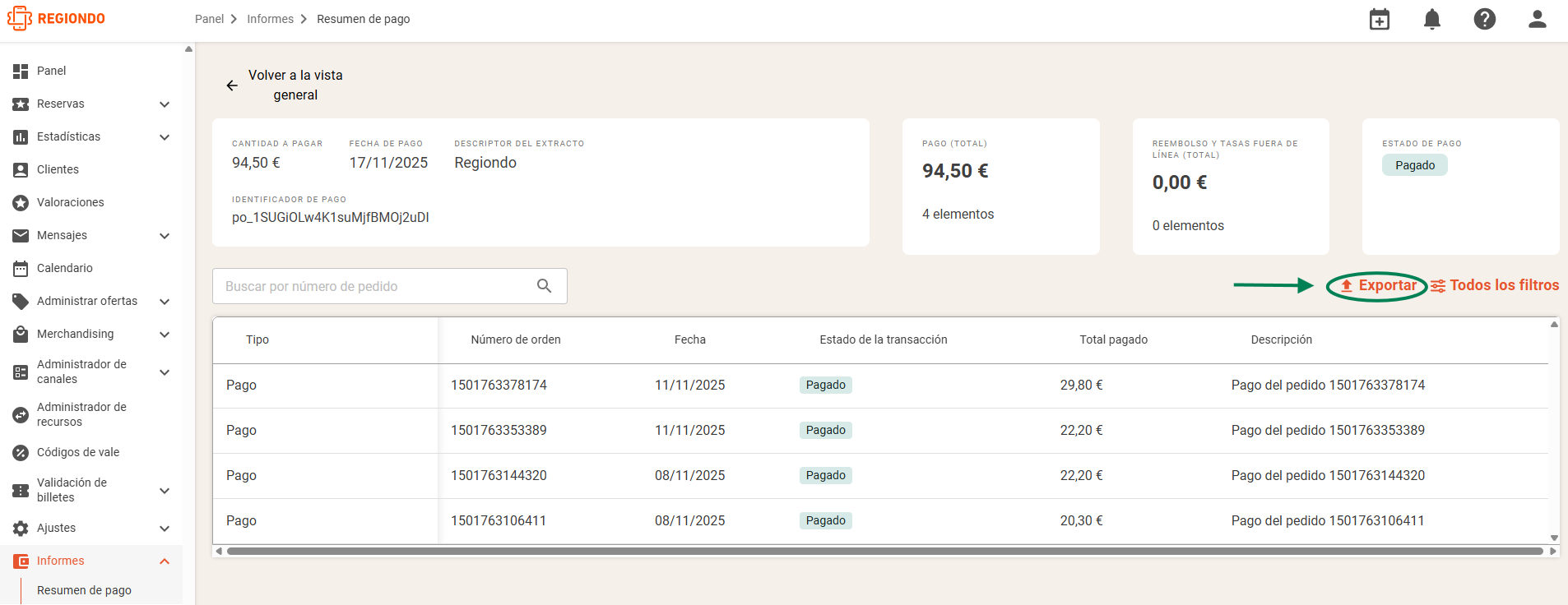Click the table horizontal scrollbar
1568x605 pixels.
(x=885, y=552)
